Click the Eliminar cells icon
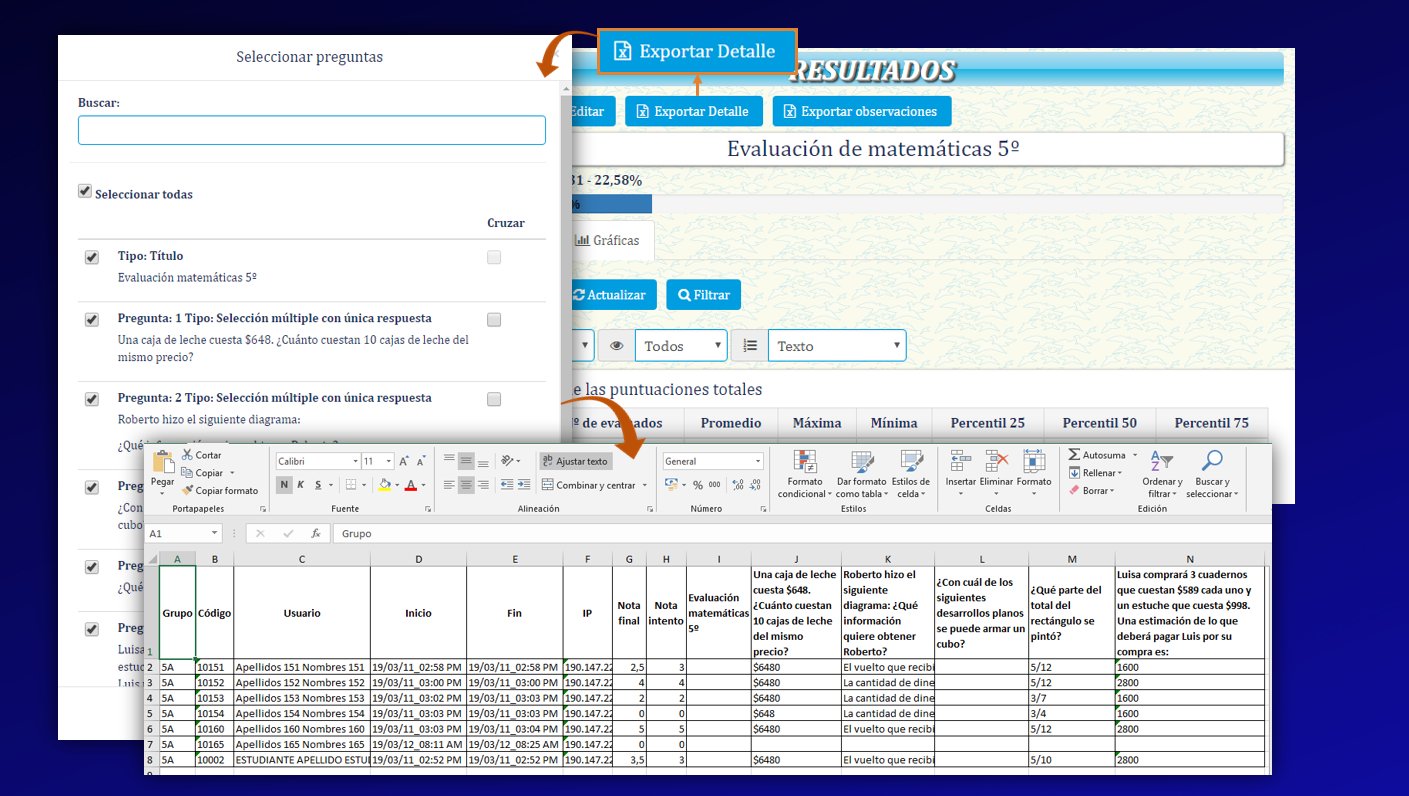1409x796 pixels. tap(996, 461)
